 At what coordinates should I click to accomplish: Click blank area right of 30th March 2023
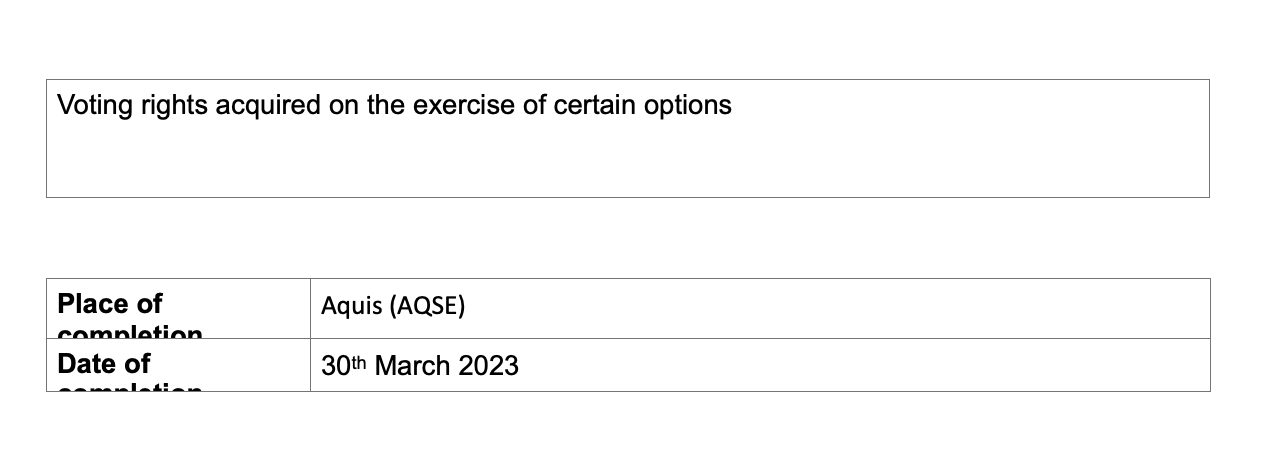[862, 365]
